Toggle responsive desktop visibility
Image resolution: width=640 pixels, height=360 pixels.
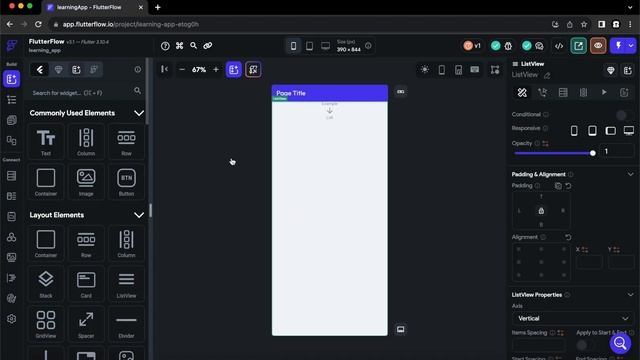click(x=629, y=131)
